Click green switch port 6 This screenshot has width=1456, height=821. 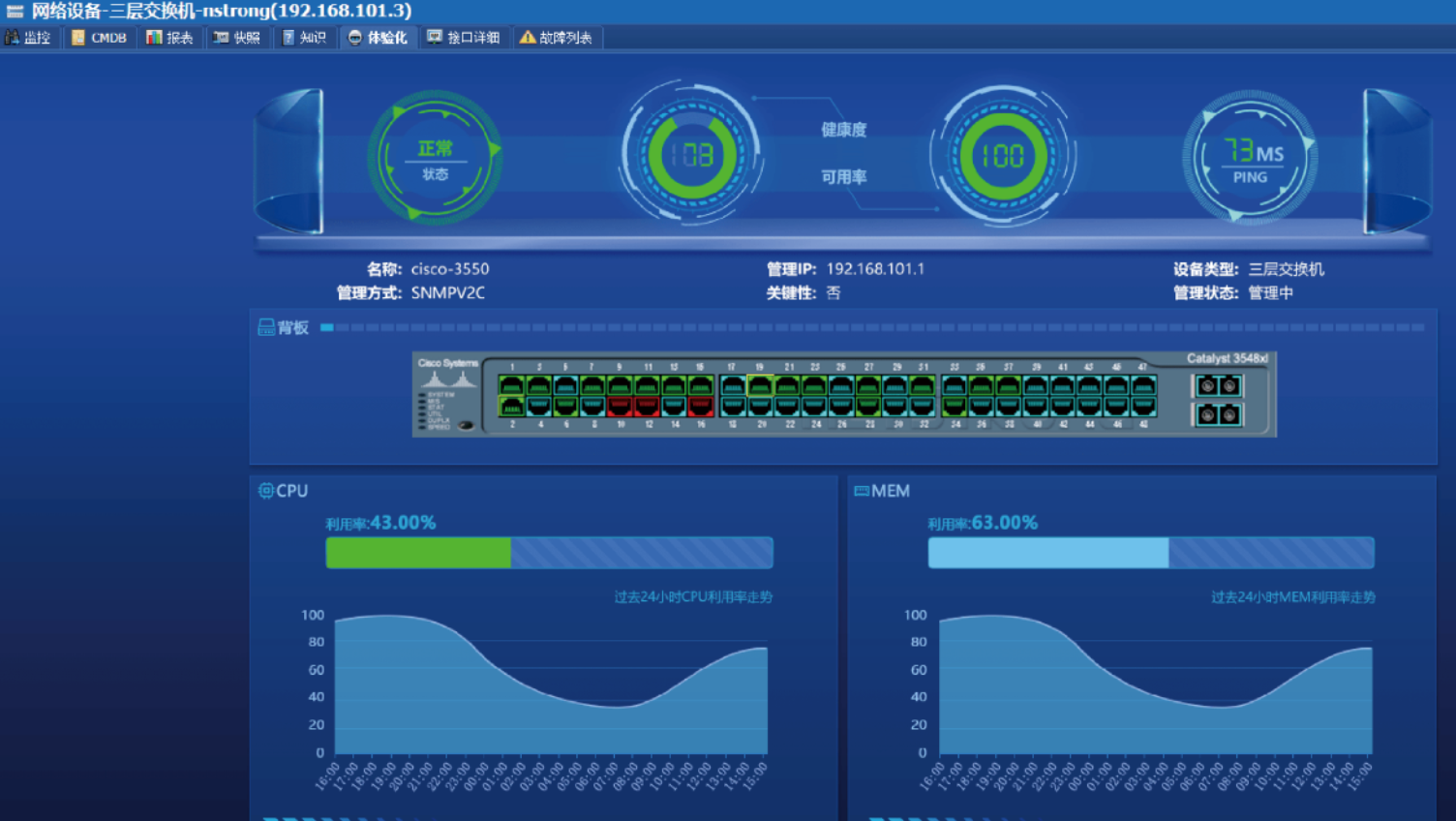tap(566, 407)
